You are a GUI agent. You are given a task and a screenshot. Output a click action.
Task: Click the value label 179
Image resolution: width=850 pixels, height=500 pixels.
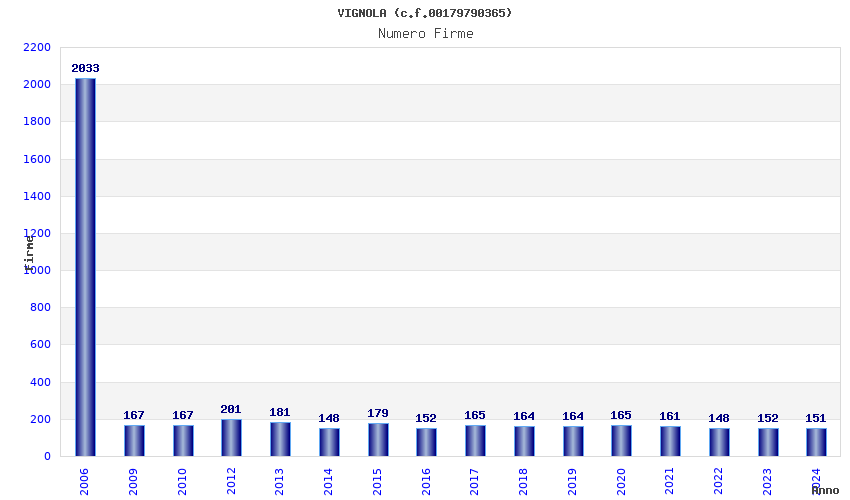(x=378, y=414)
